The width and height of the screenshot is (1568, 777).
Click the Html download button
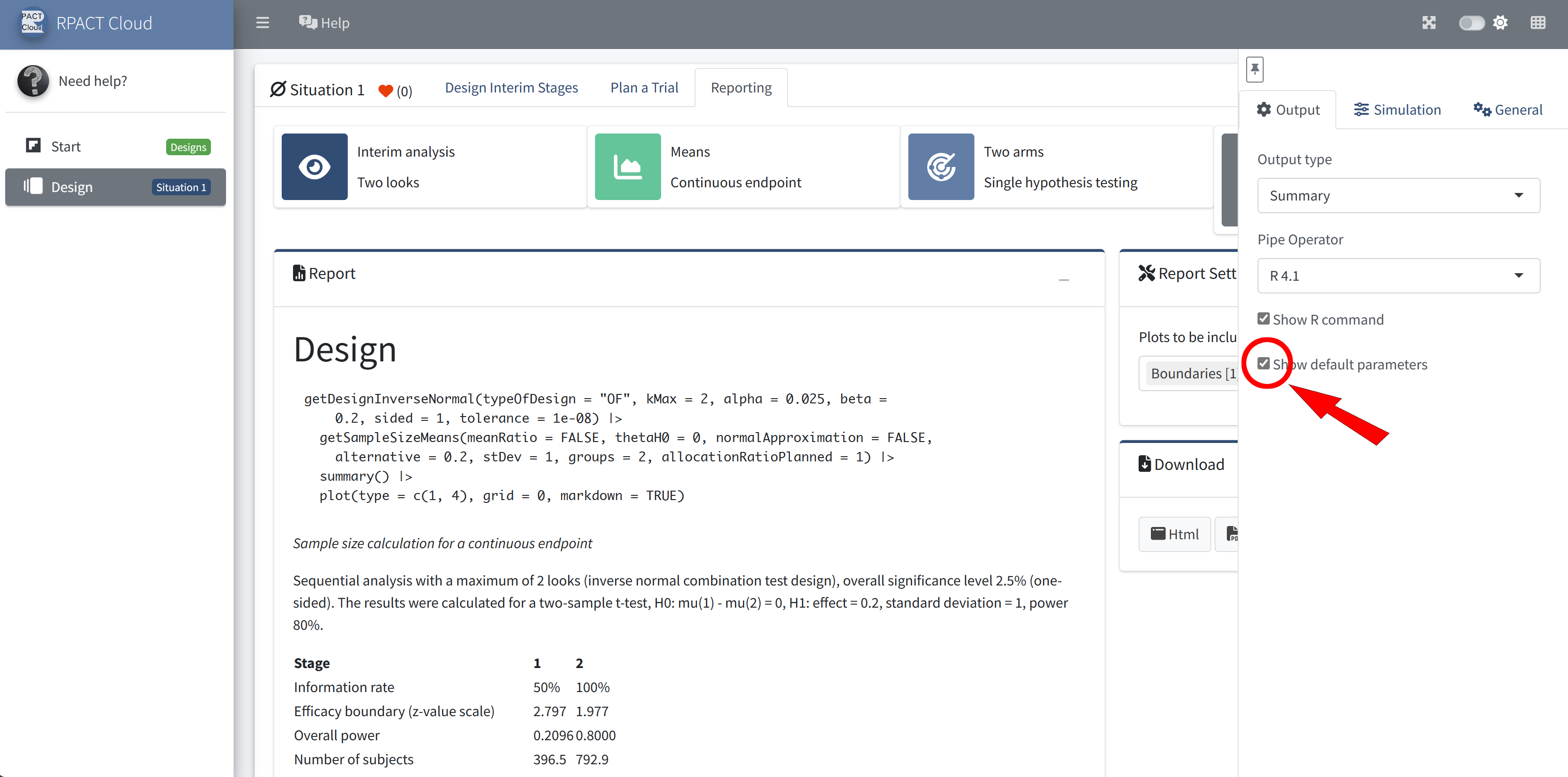[1174, 534]
